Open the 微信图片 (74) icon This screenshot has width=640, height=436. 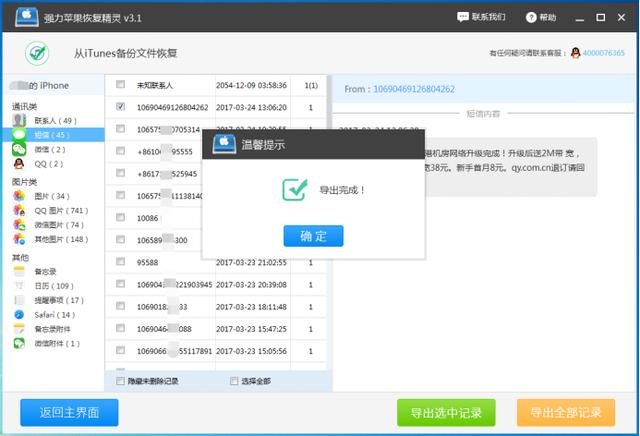(x=19, y=225)
